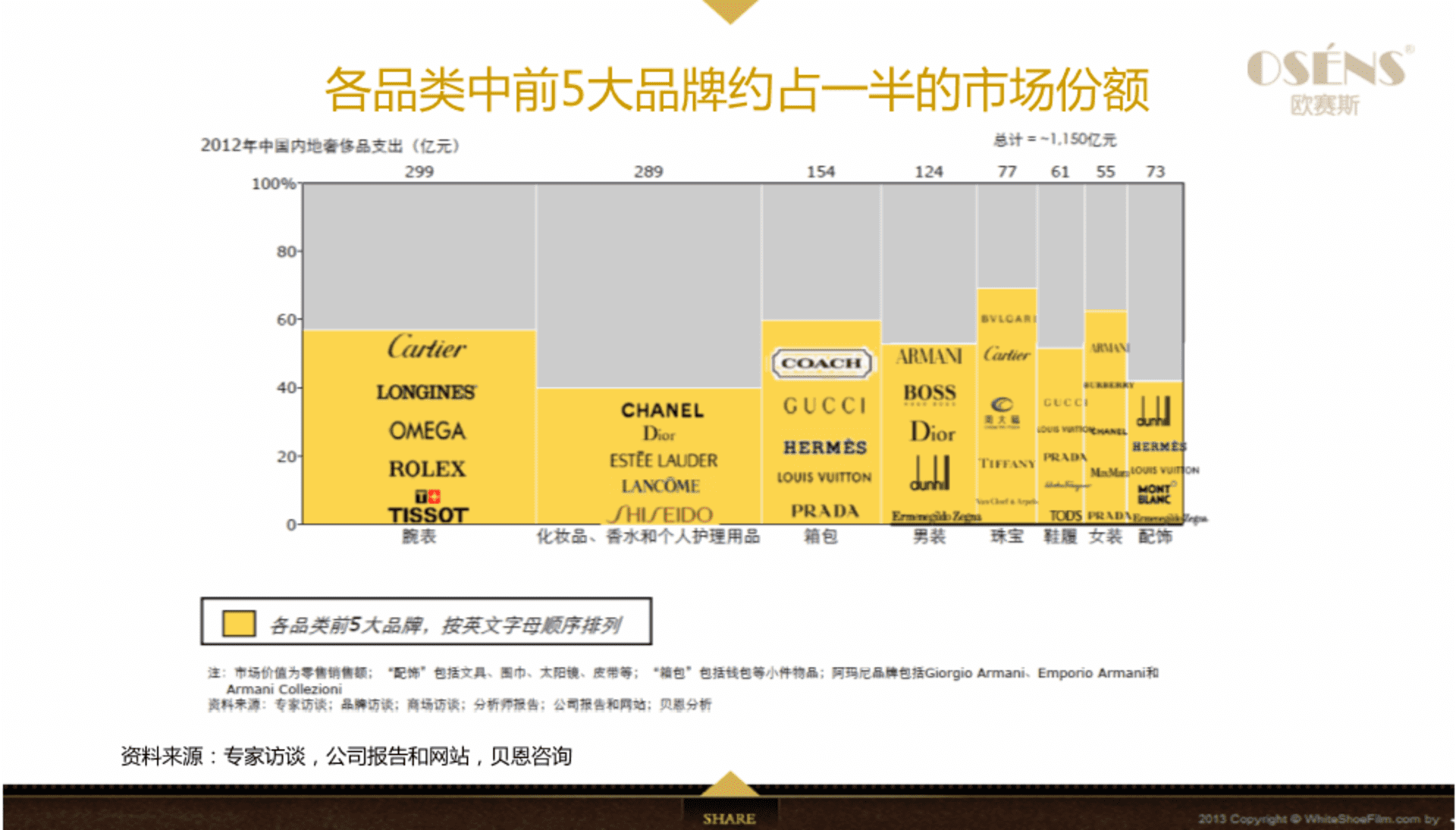Click the 124 value above menswear column
This screenshot has height=830, width=1456.
click(x=929, y=171)
